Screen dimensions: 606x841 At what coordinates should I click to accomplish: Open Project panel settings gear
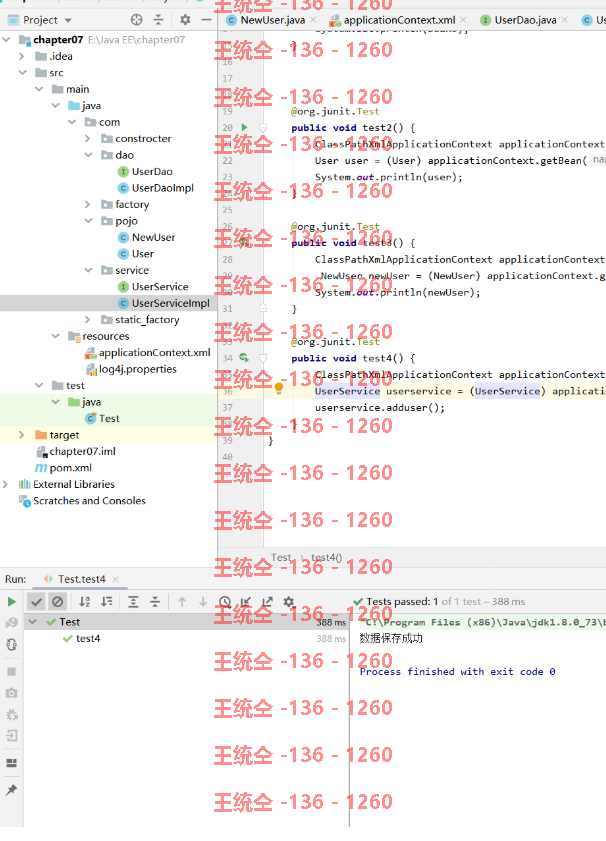pos(185,20)
